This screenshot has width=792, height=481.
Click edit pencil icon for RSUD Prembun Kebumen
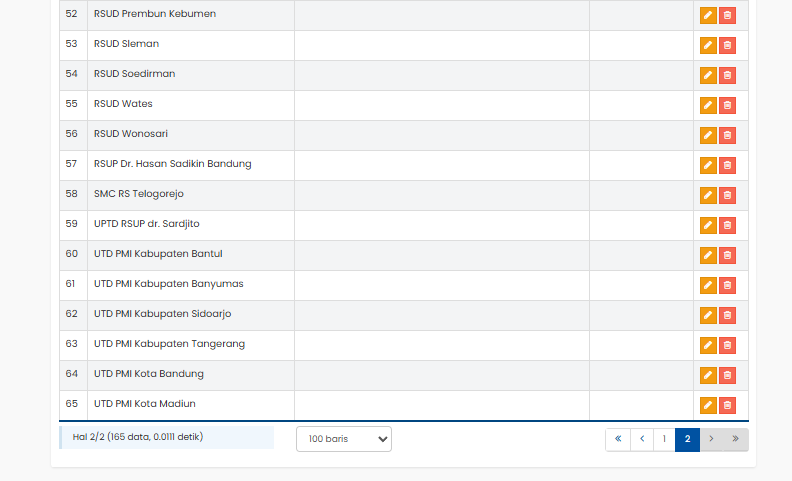[708, 15]
